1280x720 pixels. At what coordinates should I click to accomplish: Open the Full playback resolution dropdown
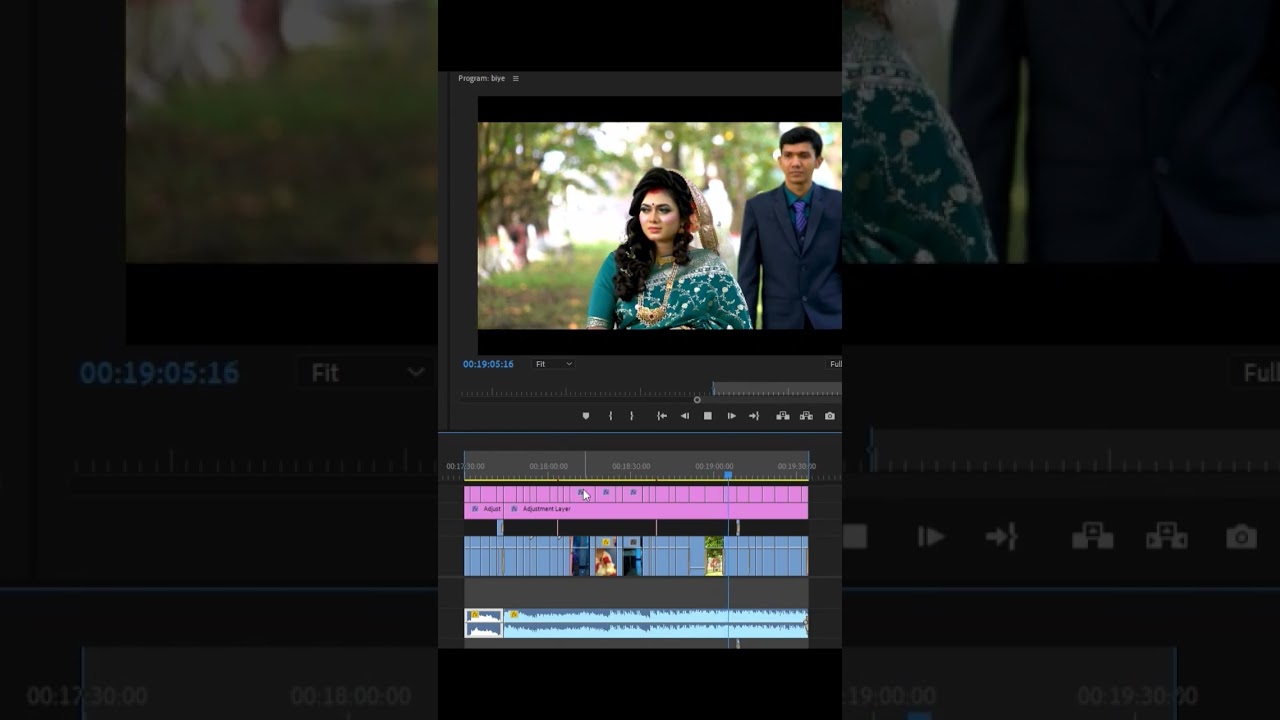(835, 364)
